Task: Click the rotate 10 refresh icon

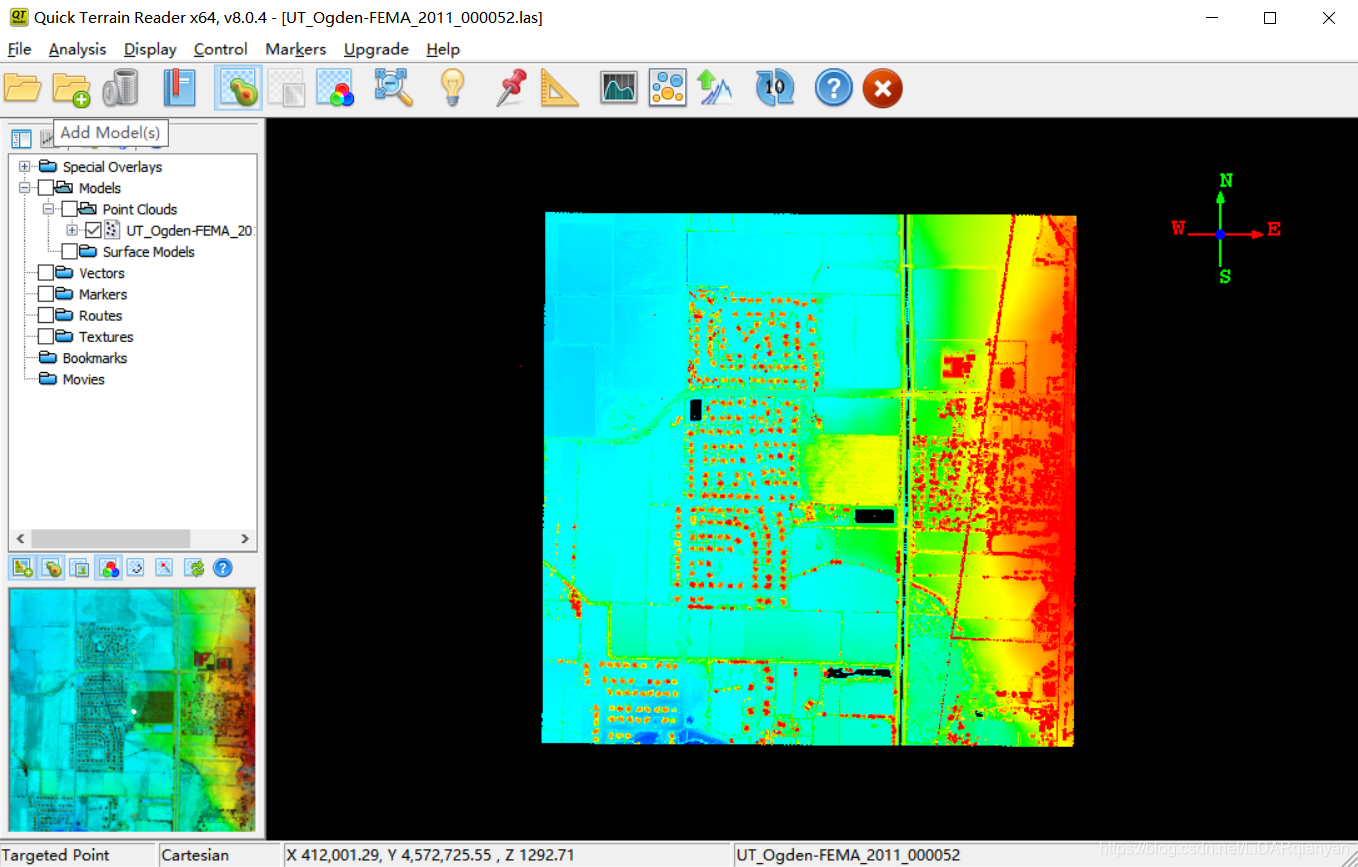Action: tap(774, 88)
